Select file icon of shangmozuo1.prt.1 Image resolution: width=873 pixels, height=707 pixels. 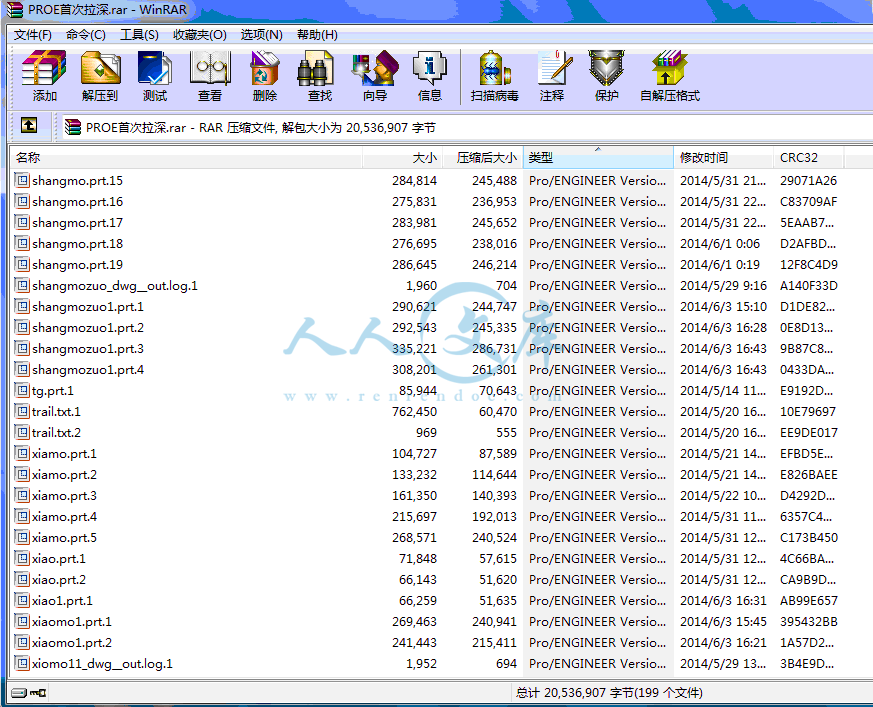(22, 306)
